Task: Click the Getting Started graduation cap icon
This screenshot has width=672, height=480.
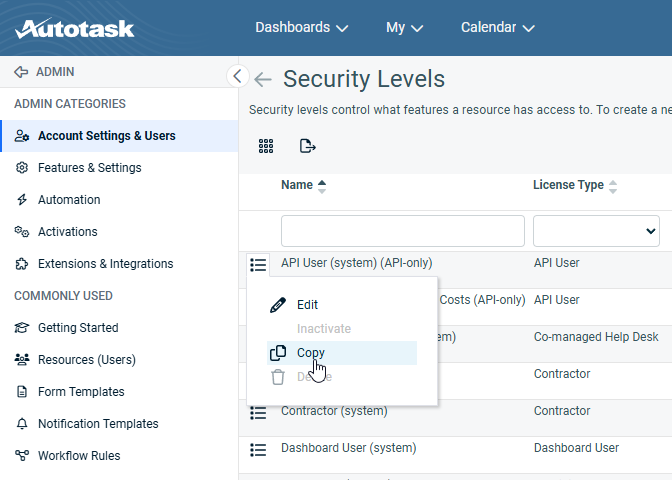Action: point(22,328)
